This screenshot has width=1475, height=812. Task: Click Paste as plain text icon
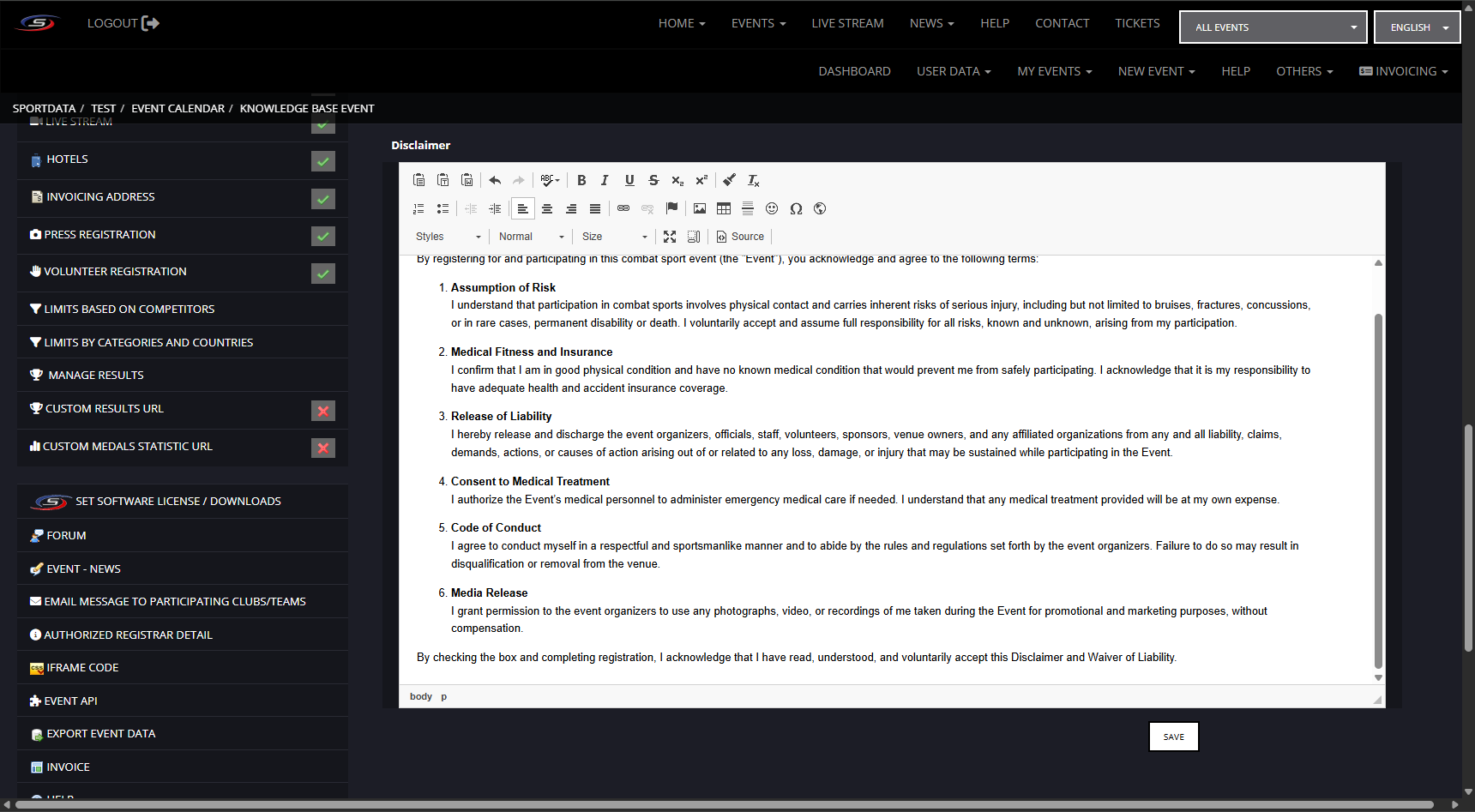[x=442, y=180]
